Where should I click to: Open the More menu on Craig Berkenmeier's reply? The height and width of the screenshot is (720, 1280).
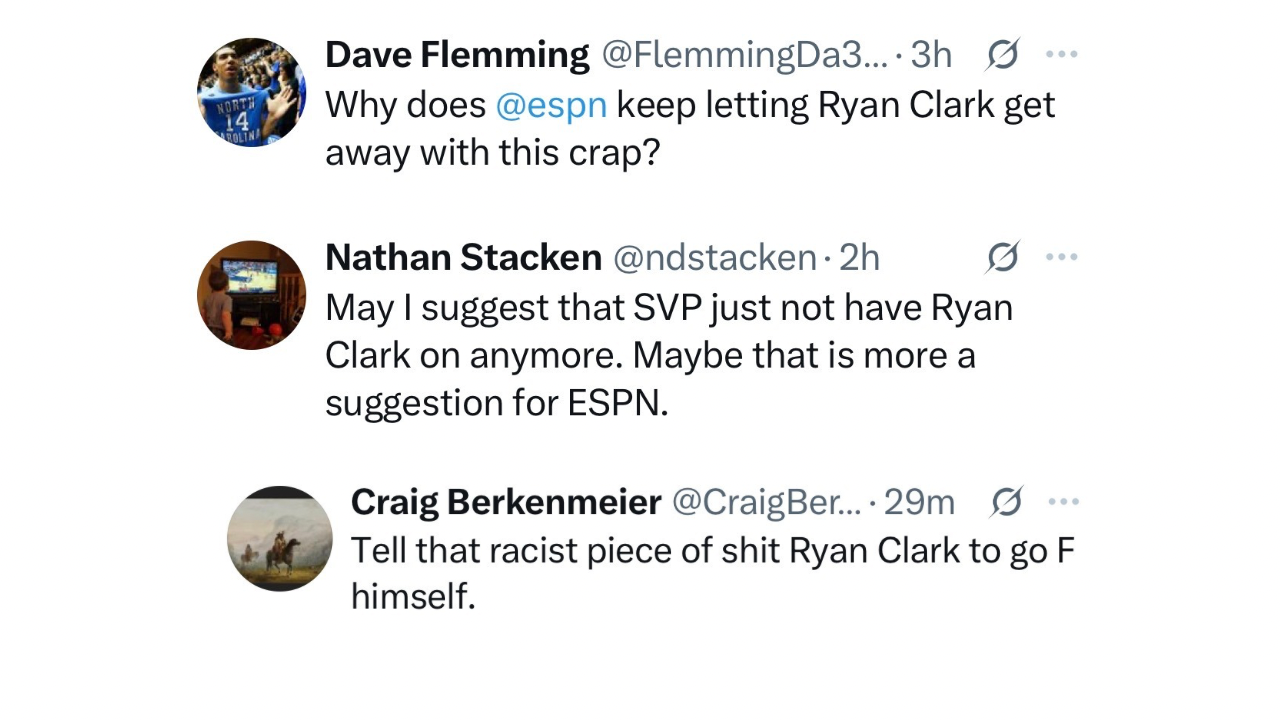click(1063, 502)
